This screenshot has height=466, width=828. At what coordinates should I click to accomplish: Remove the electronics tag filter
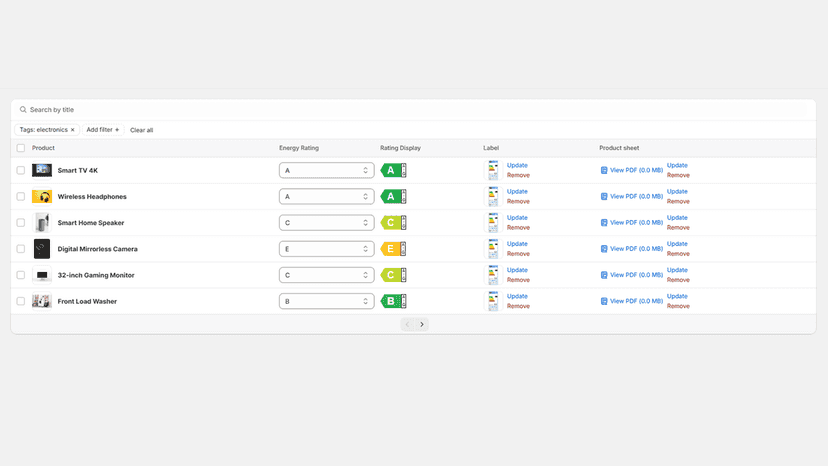pos(73,130)
